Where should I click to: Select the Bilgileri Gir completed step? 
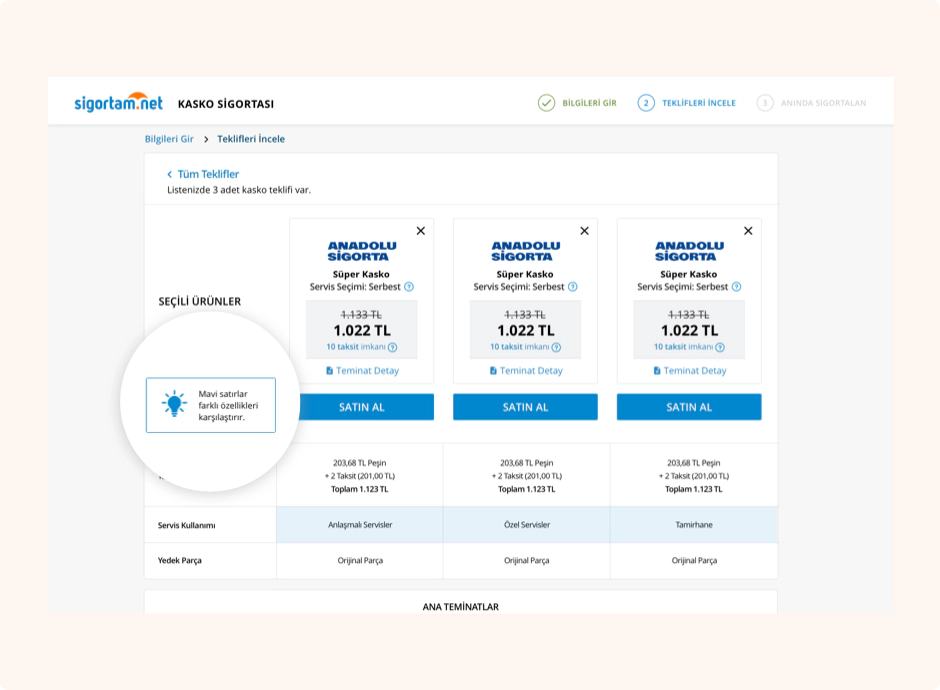[x=577, y=103]
